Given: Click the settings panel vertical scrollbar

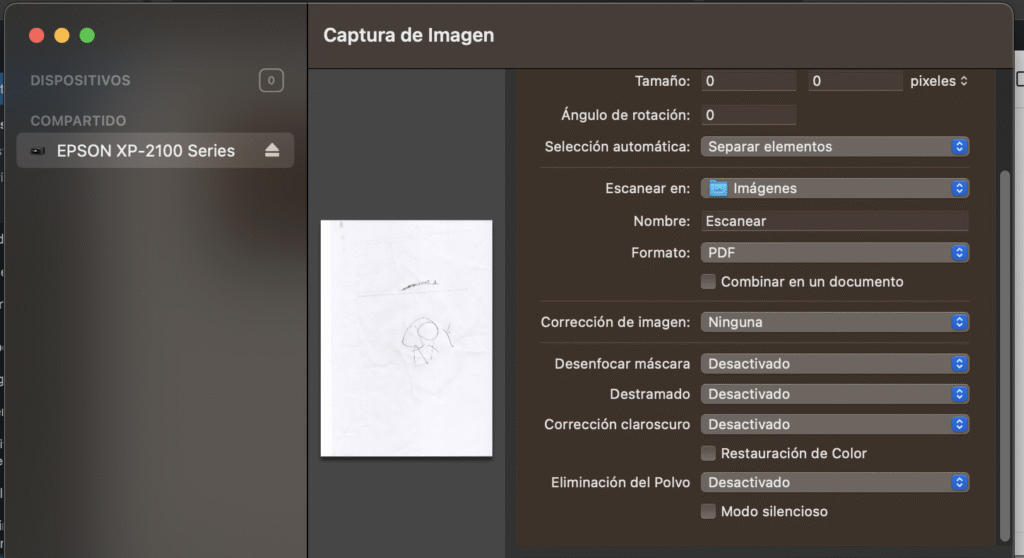Looking at the screenshot, I should click(1004, 350).
